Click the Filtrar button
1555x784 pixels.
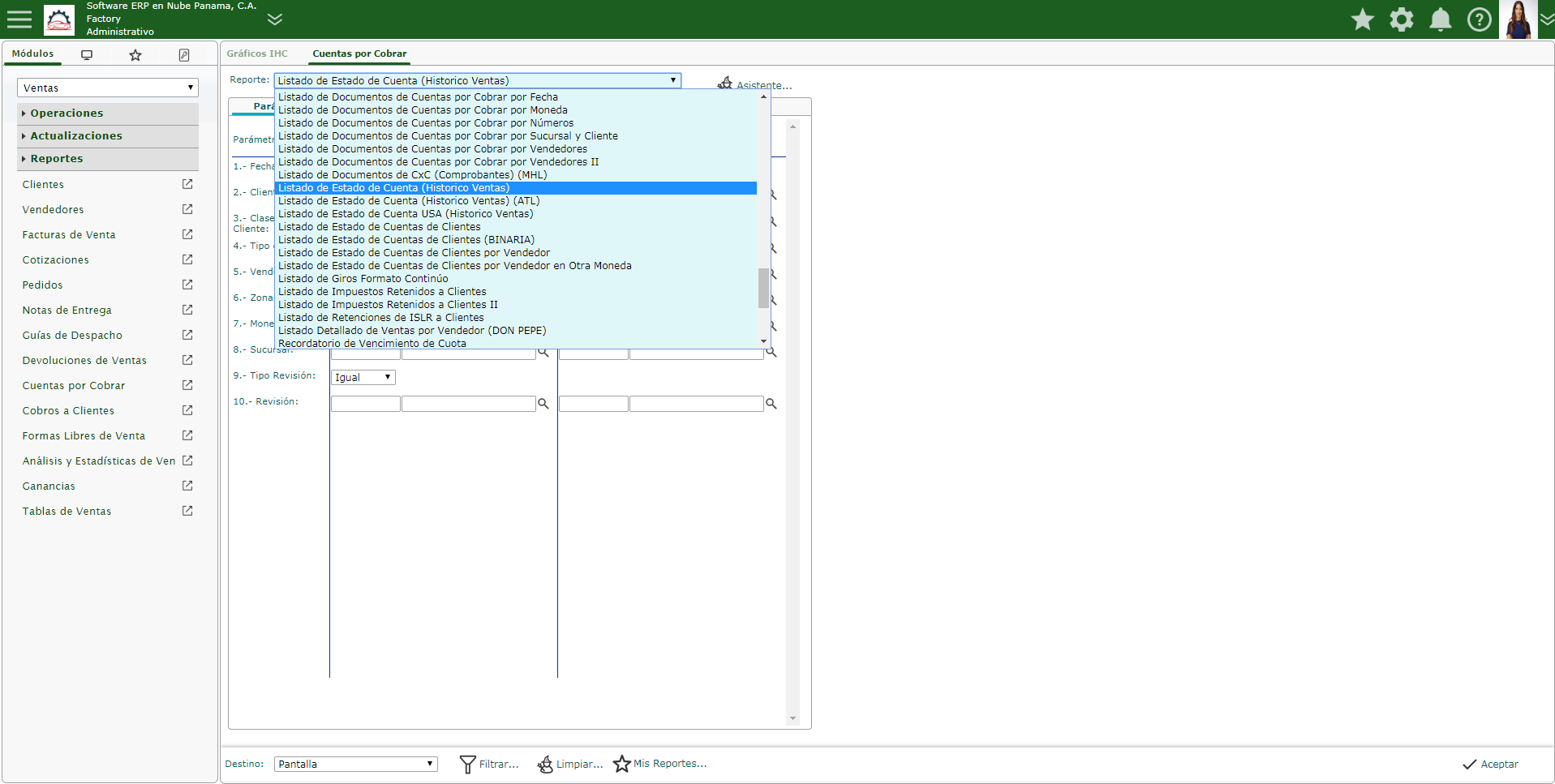[x=489, y=764]
